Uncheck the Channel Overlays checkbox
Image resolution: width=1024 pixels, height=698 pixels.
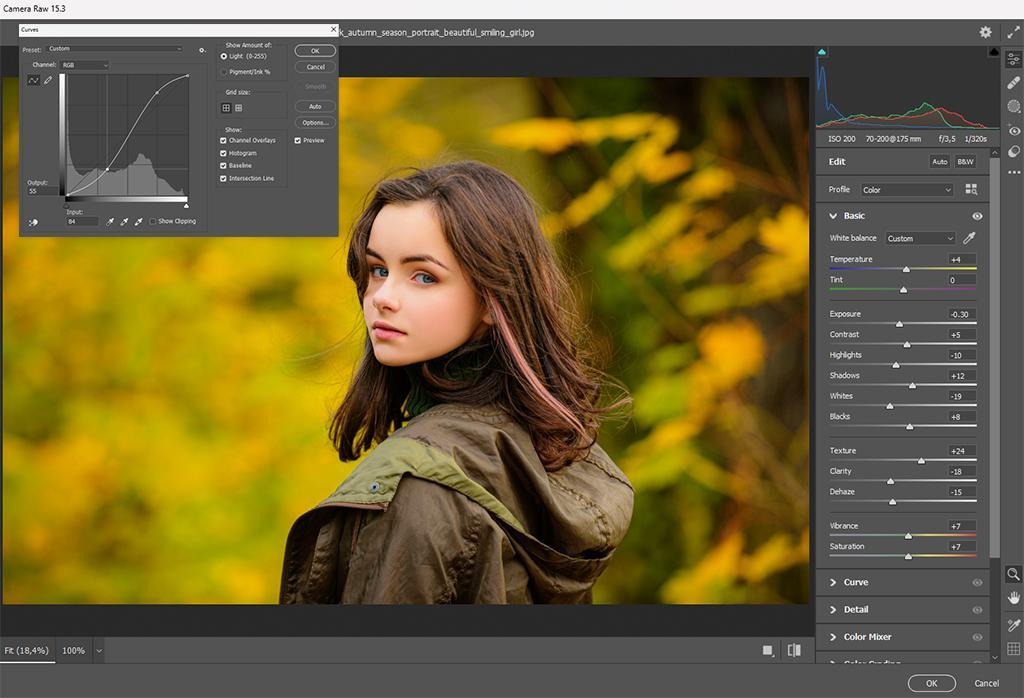tap(223, 141)
